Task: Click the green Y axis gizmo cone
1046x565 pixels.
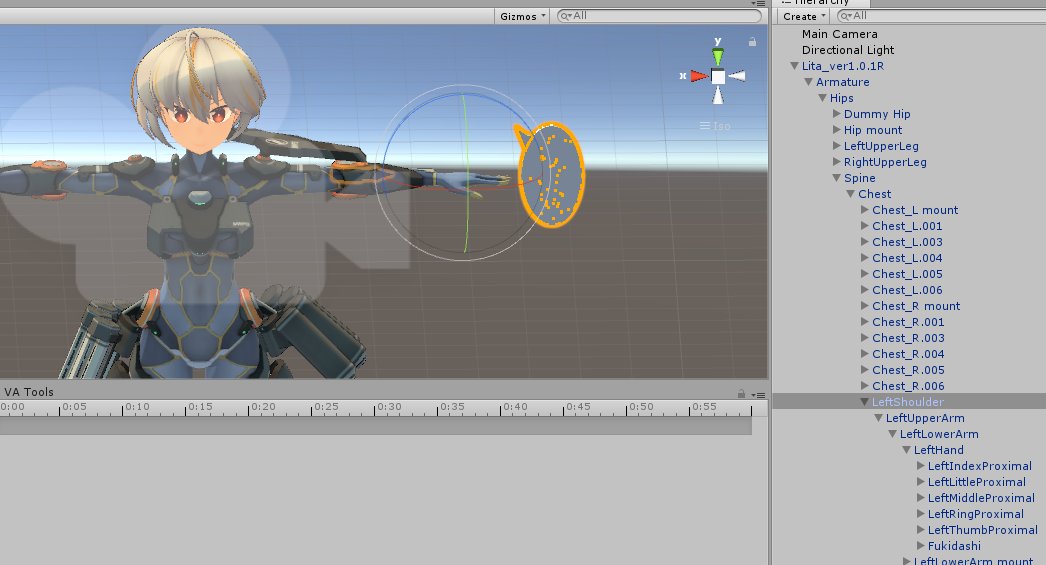Action: (x=718, y=57)
